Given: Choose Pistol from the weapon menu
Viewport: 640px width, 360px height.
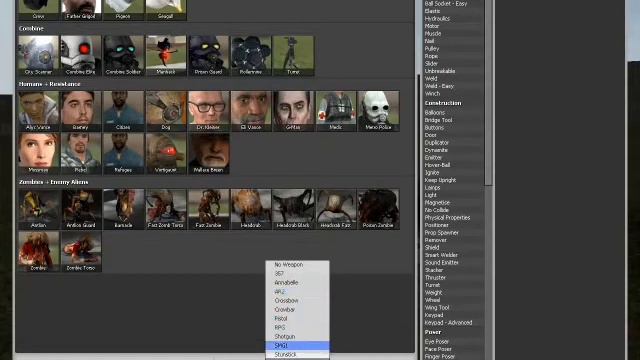Looking at the screenshot, I should point(297,319).
